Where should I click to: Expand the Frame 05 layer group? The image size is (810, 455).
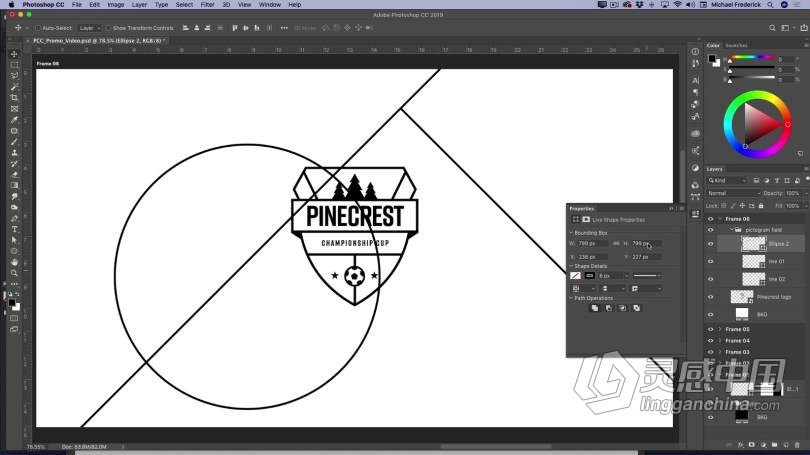720,329
